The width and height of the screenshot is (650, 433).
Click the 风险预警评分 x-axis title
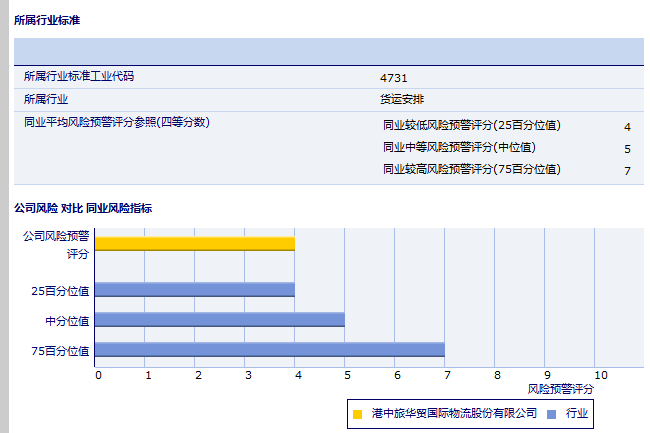pyautogui.click(x=560, y=388)
